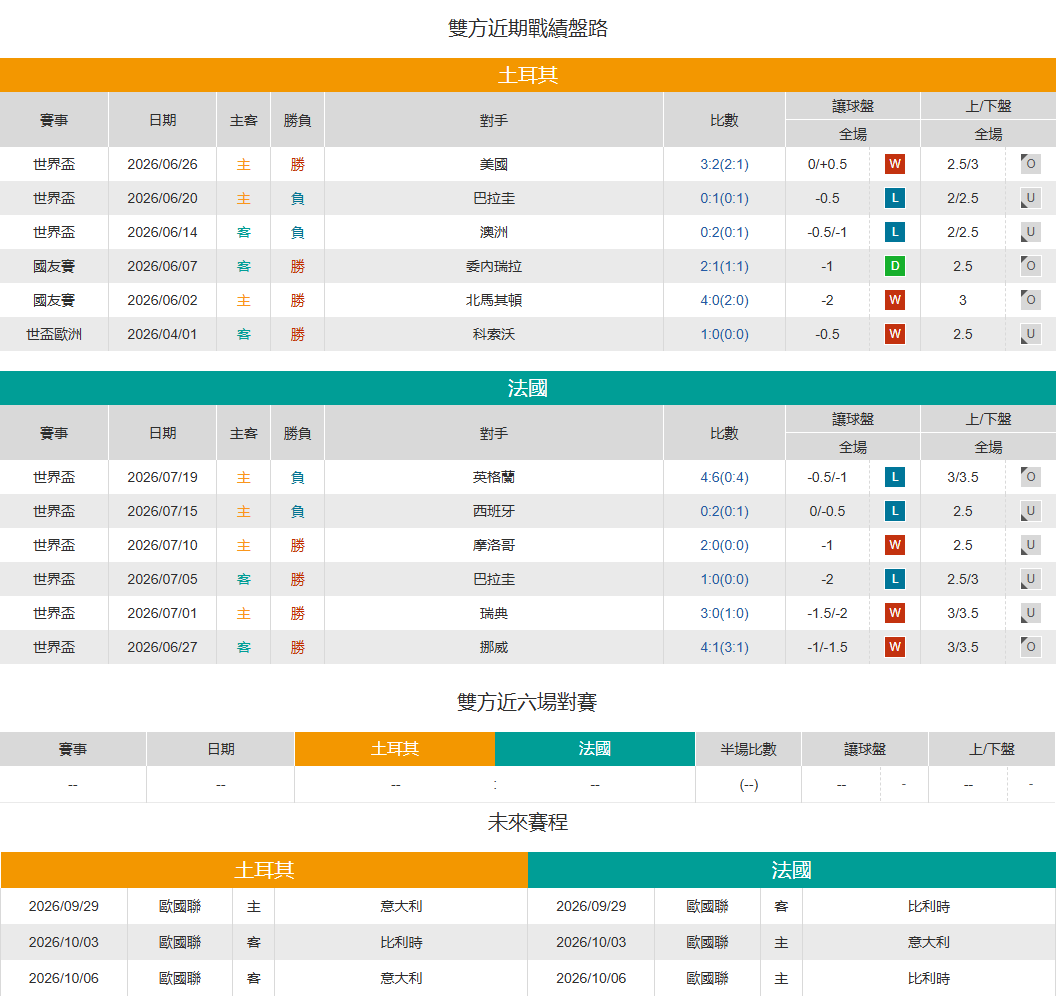Viewport: 1056px width, 997px height.
Task: Select the W badge in the 北馬其頓 row
Action: (894, 300)
